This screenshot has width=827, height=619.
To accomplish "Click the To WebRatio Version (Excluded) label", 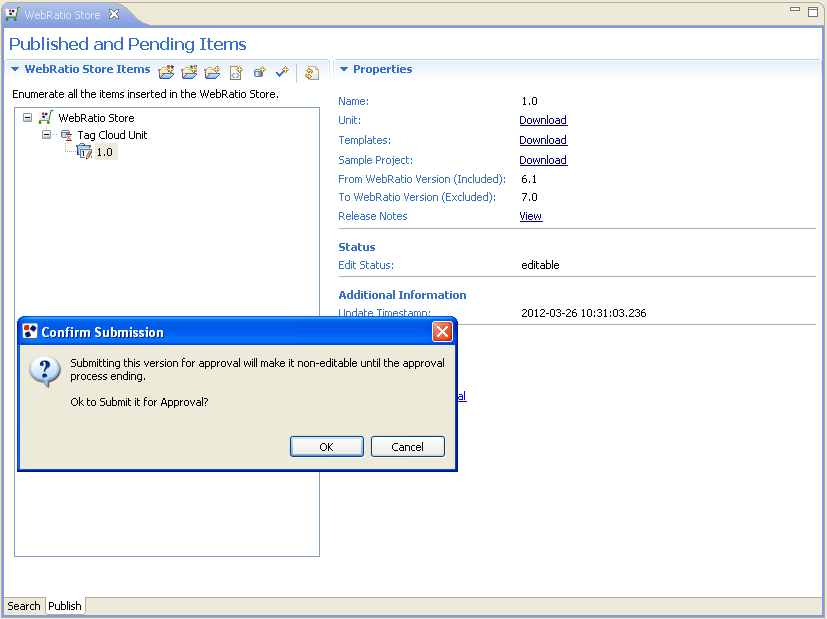I will (417, 197).
